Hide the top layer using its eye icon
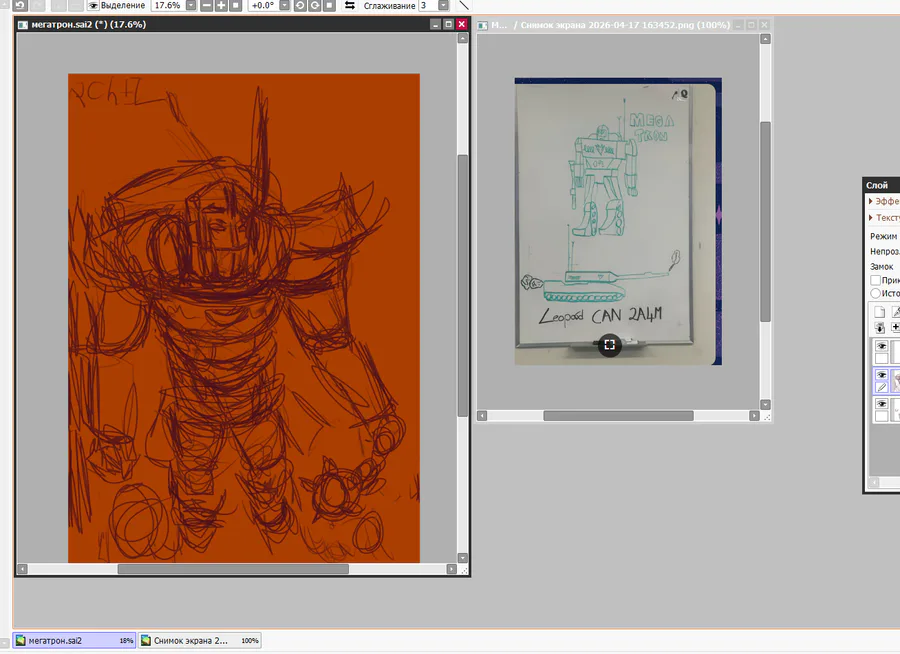 coord(881,347)
